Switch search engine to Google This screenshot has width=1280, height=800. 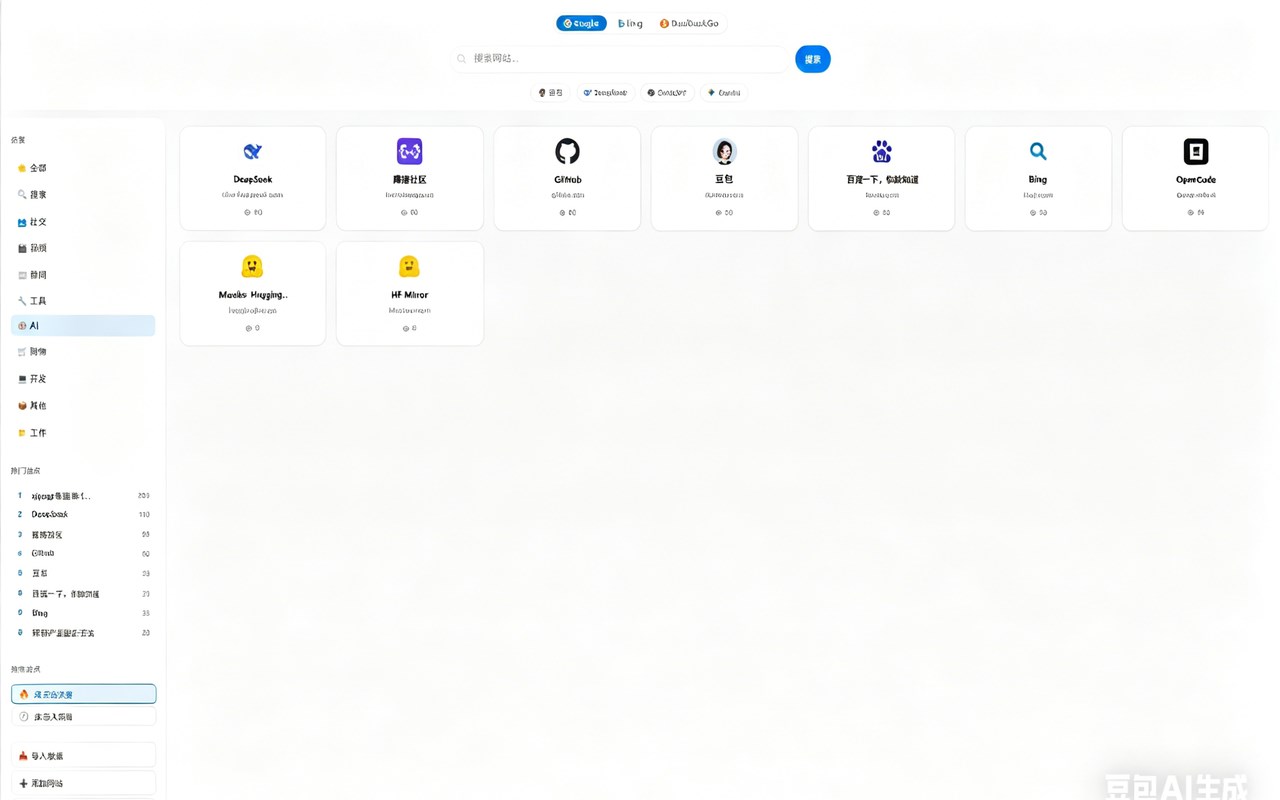click(x=581, y=23)
